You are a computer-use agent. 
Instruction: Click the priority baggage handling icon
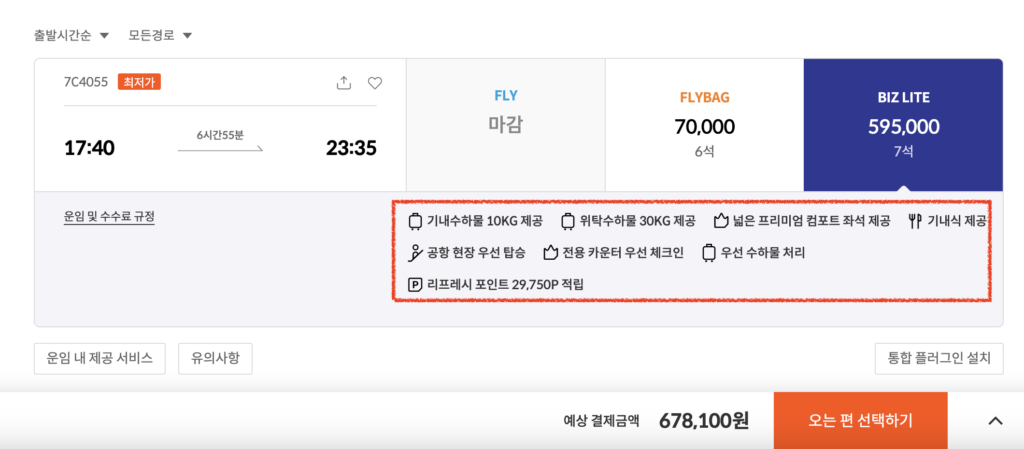[708, 253]
